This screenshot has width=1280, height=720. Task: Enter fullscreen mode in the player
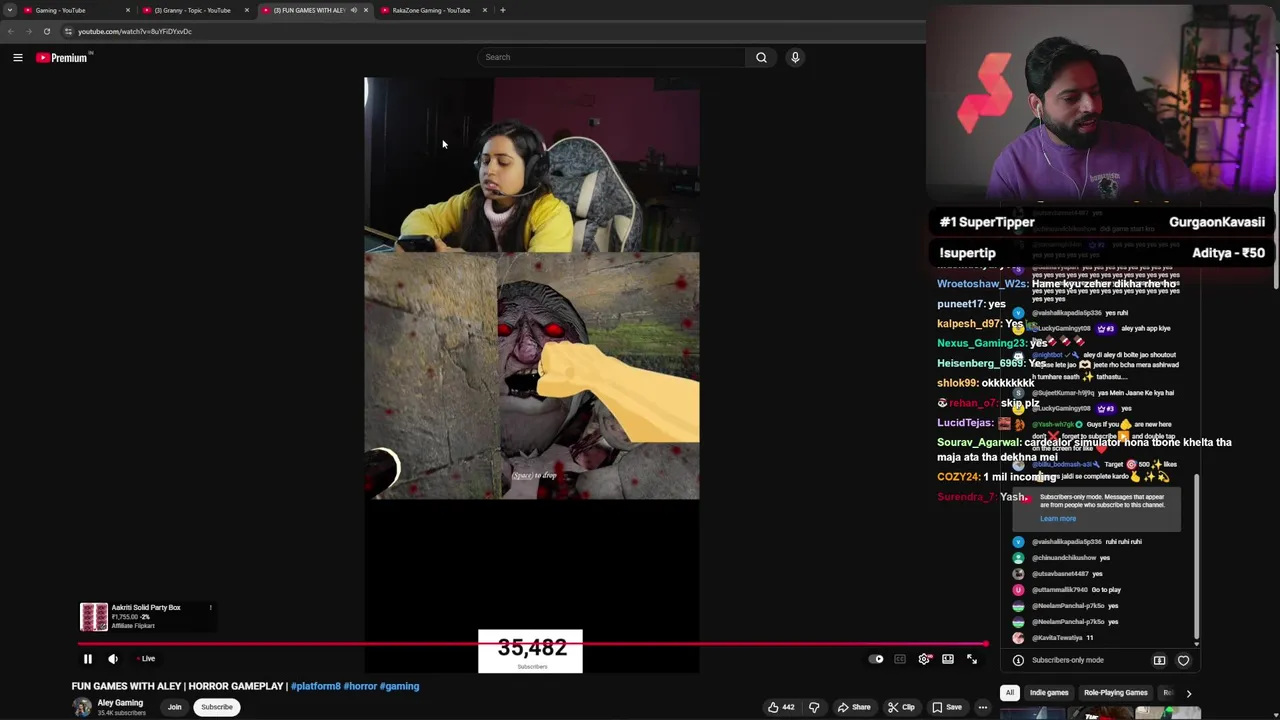click(x=972, y=659)
